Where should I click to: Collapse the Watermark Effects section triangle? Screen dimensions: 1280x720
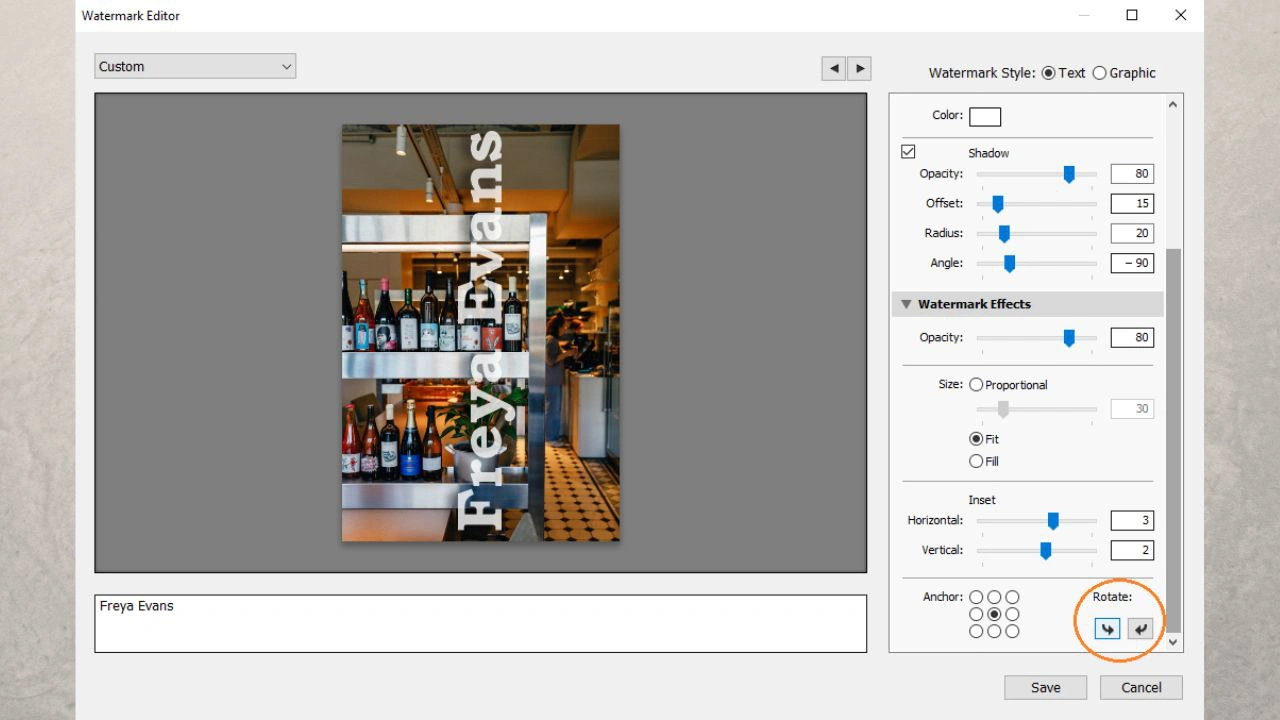click(x=906, y=304)
